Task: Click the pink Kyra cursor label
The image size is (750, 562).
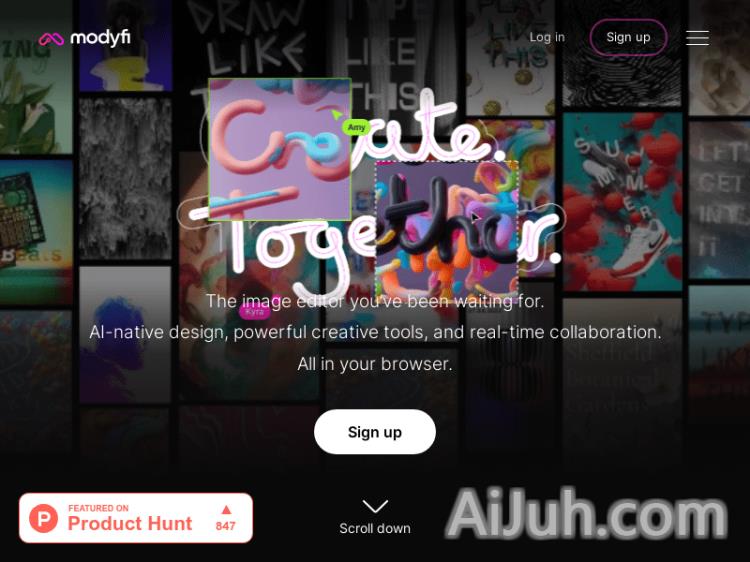Action: coord(254,312)
